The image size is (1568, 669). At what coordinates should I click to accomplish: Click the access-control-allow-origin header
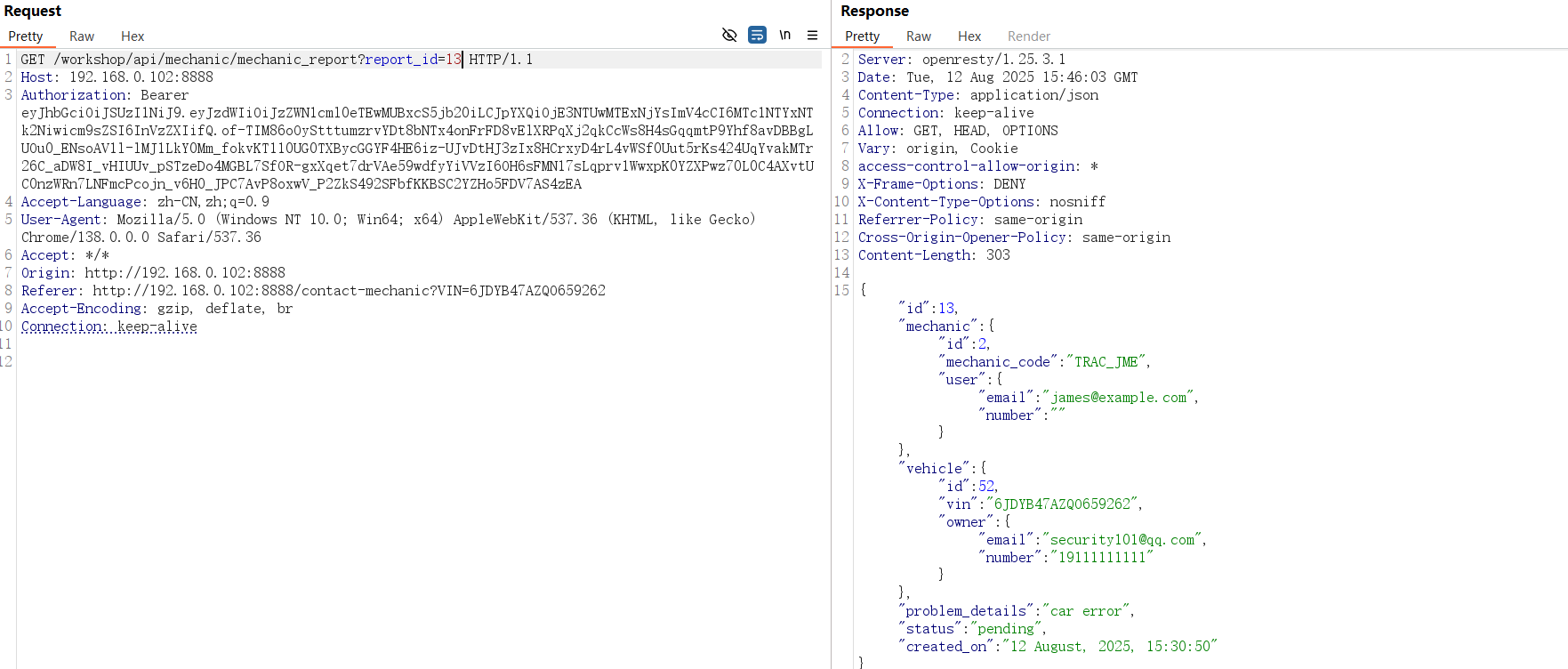tap(977, 166)
